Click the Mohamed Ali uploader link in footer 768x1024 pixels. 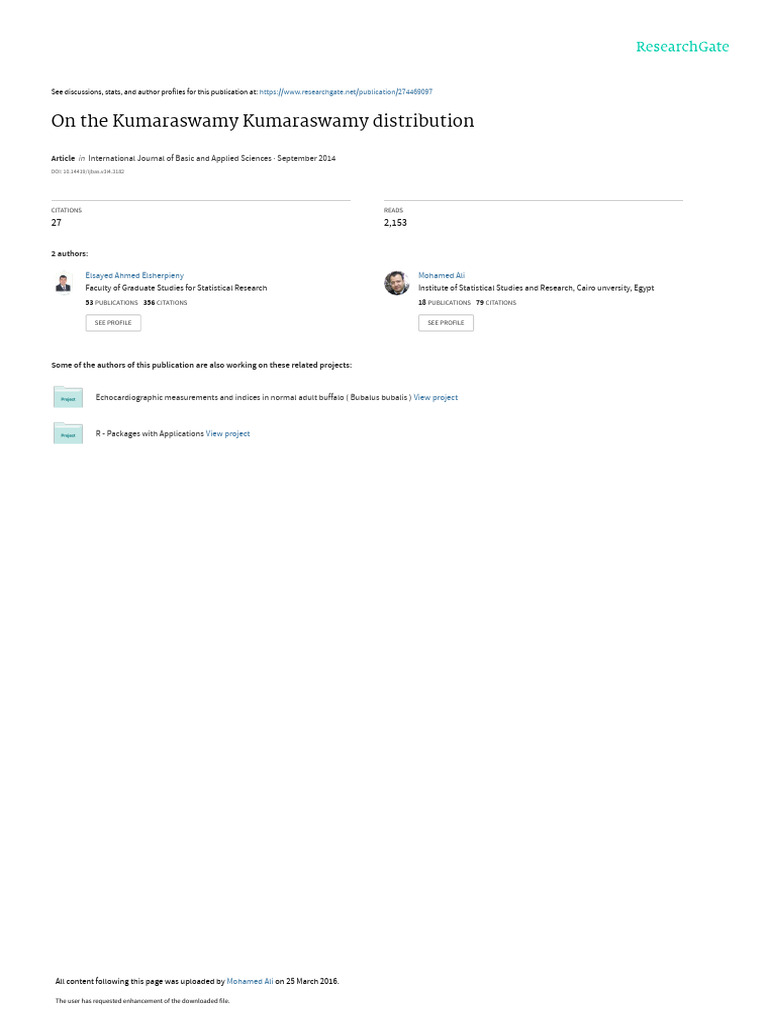pyautogui.click(x=249, y=981)
